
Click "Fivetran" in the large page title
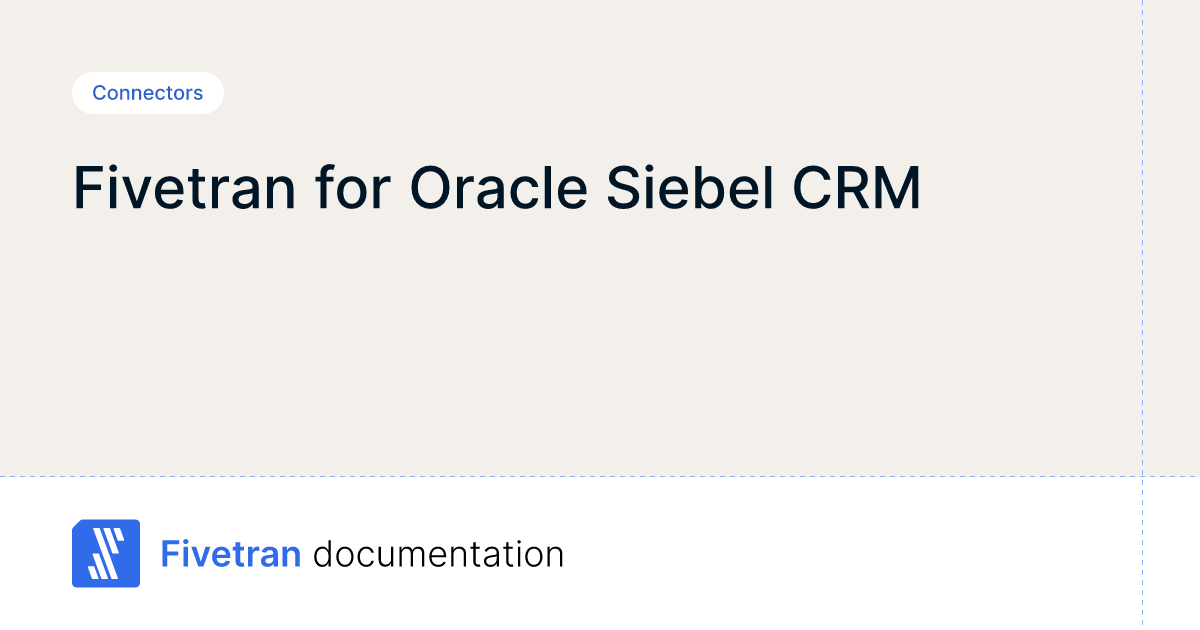pyautogui.click(x=184, y=187)
